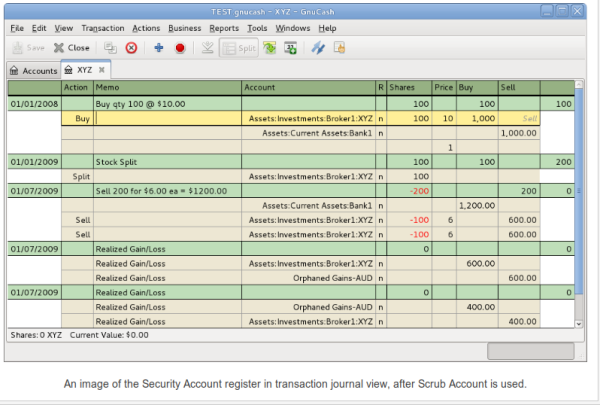Open the Transaction menu

103,28
